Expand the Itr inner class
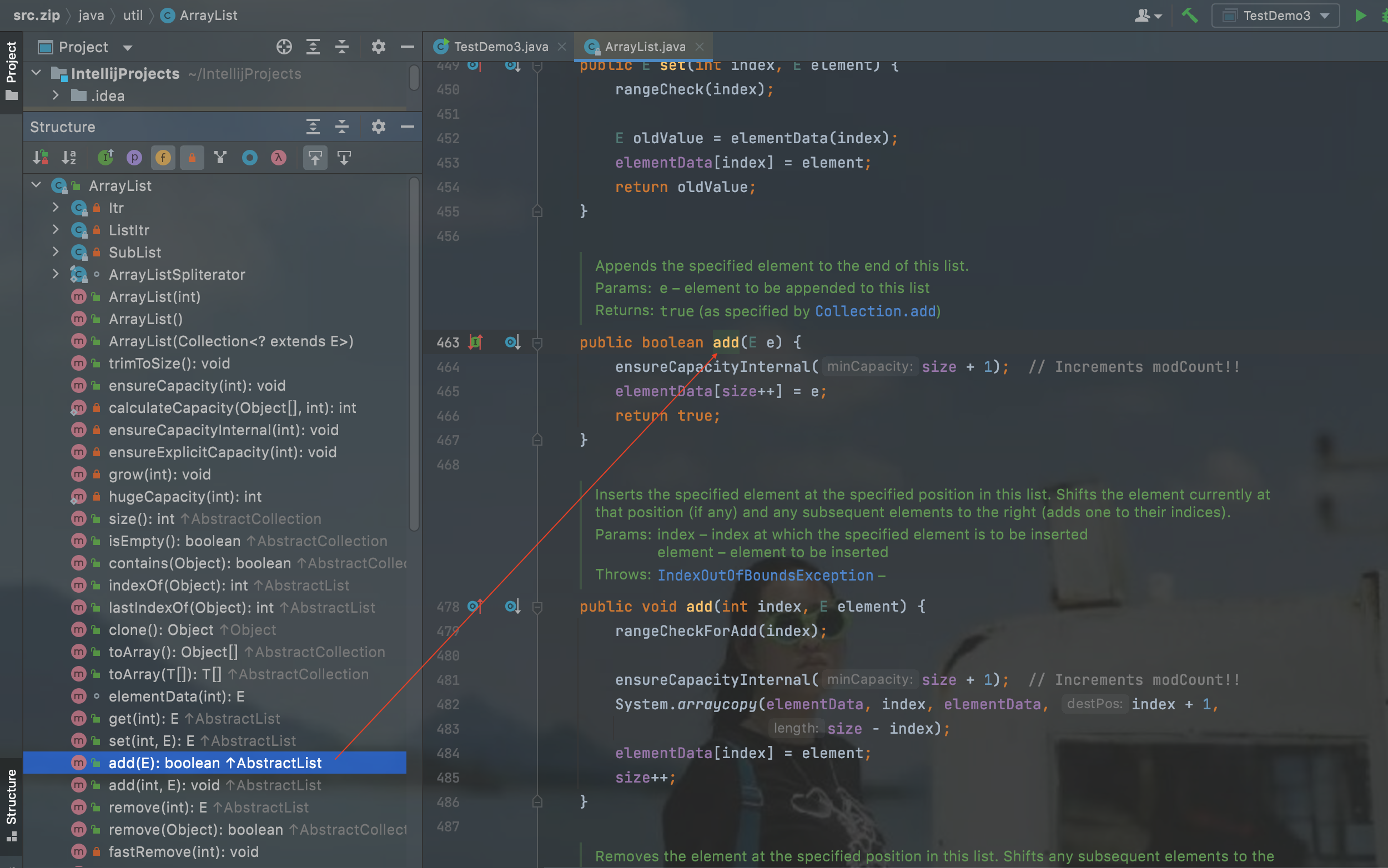 point(56,207)
